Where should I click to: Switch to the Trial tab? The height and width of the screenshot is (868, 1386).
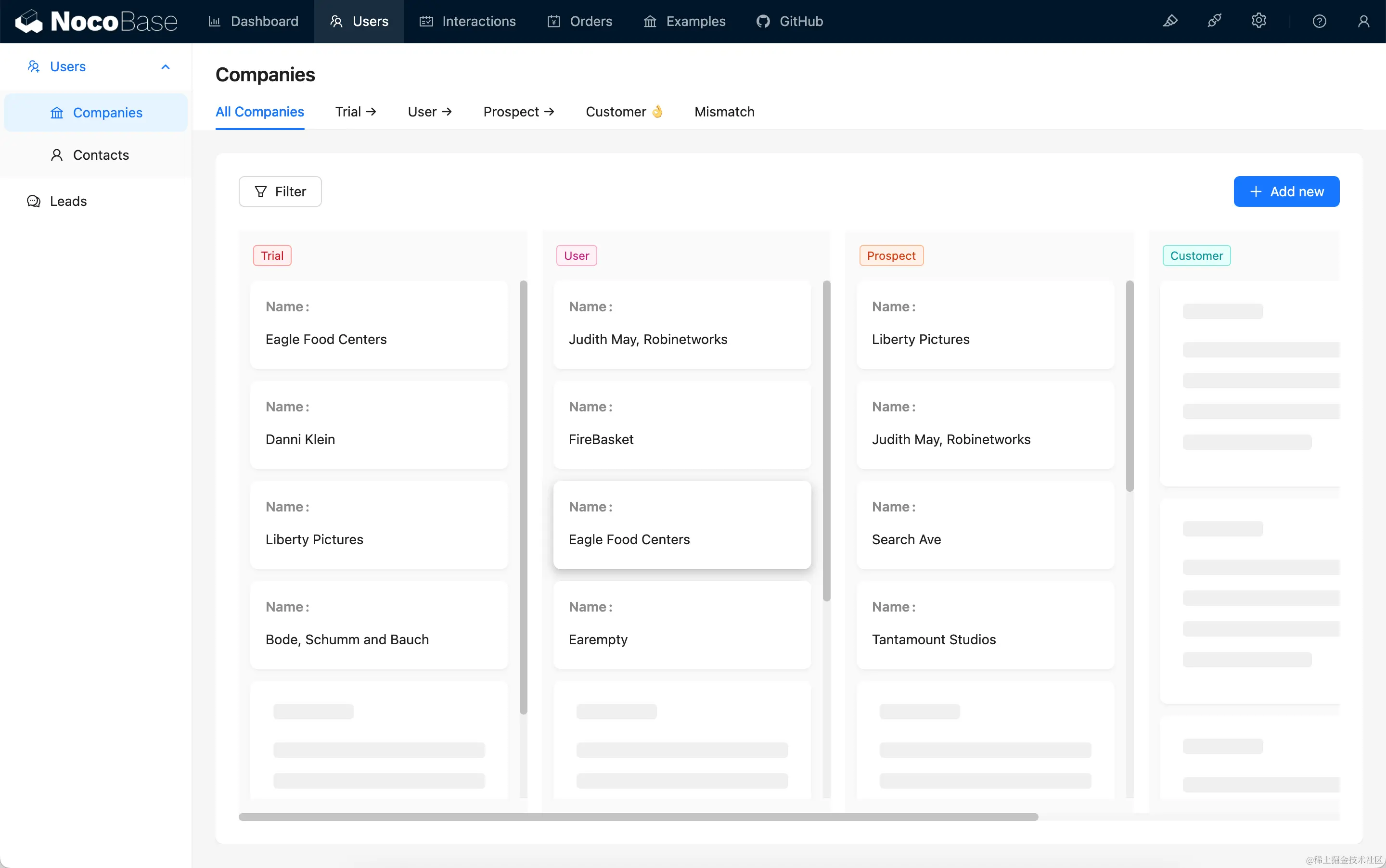[355, 111]
